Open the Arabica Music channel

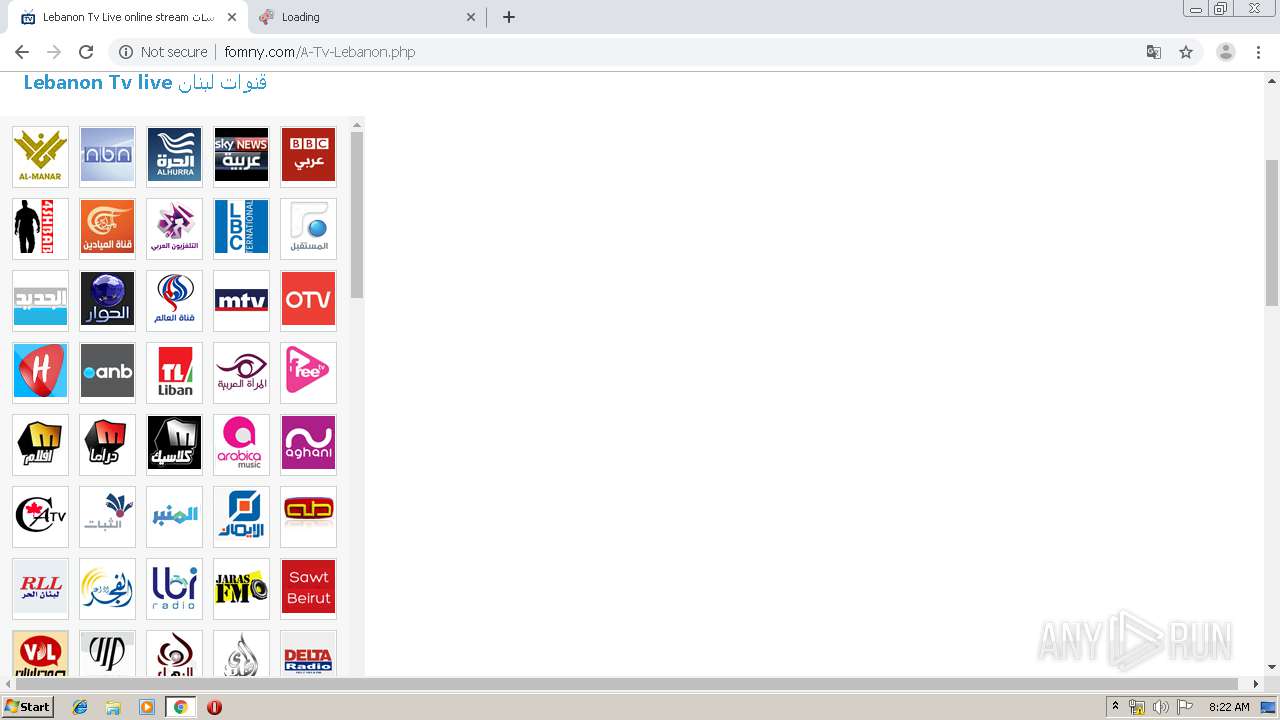point(242,444)
